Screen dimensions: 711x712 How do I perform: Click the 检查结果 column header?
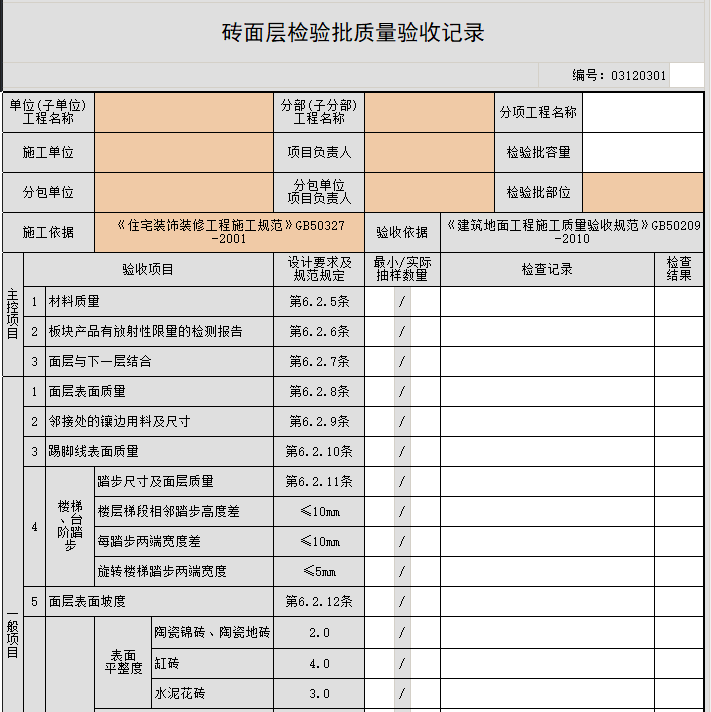679,270
